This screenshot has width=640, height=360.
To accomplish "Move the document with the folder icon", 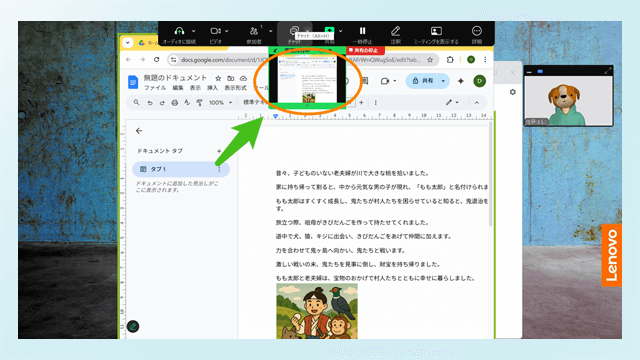I will (231, 78).
